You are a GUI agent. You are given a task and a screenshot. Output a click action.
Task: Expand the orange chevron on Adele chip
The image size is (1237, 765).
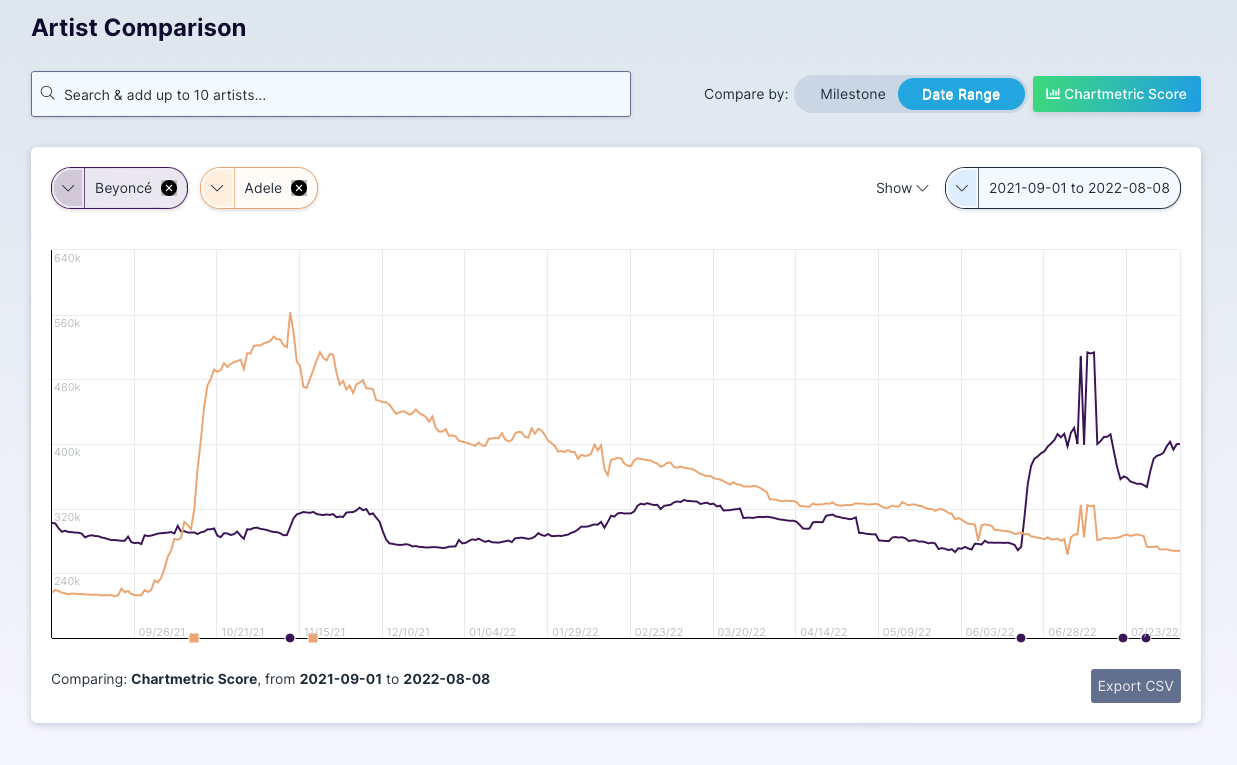click(x=217, y=188)
